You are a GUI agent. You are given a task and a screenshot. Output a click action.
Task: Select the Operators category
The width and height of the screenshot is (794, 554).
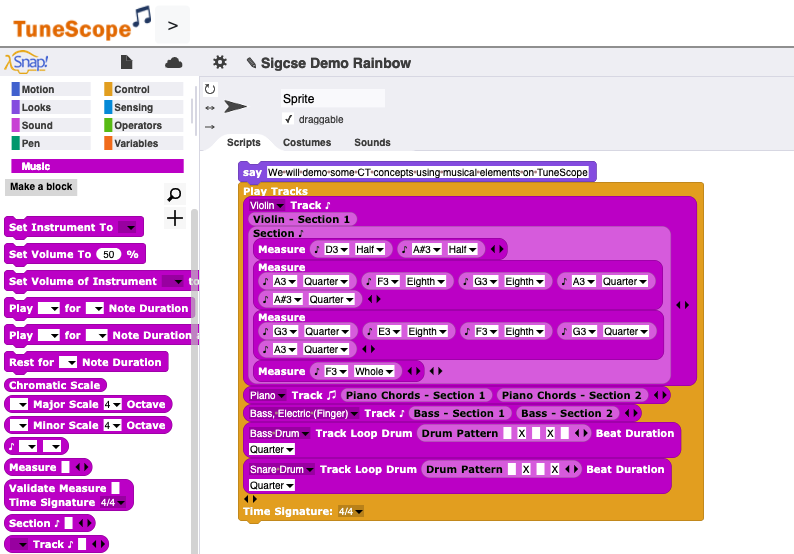[143, 125]
